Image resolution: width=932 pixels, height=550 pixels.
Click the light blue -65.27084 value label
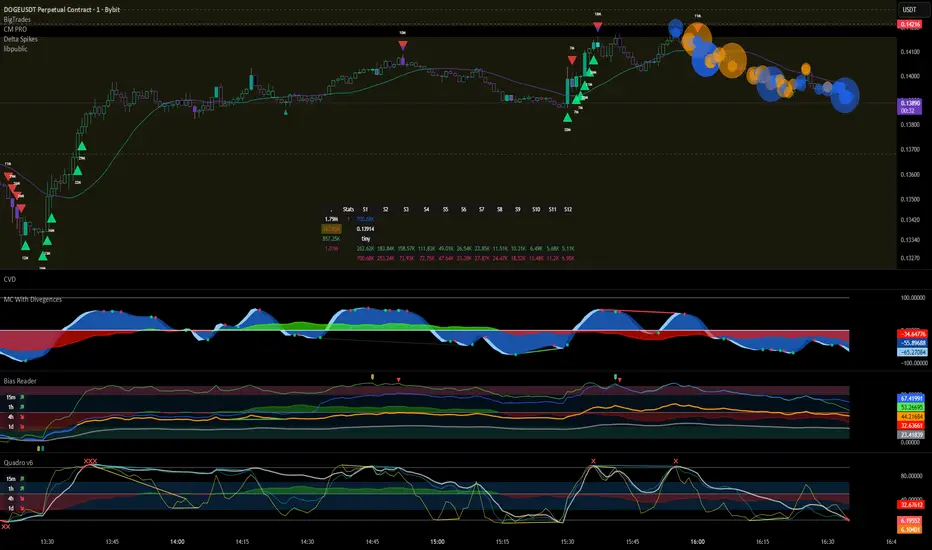pos(912,352)
